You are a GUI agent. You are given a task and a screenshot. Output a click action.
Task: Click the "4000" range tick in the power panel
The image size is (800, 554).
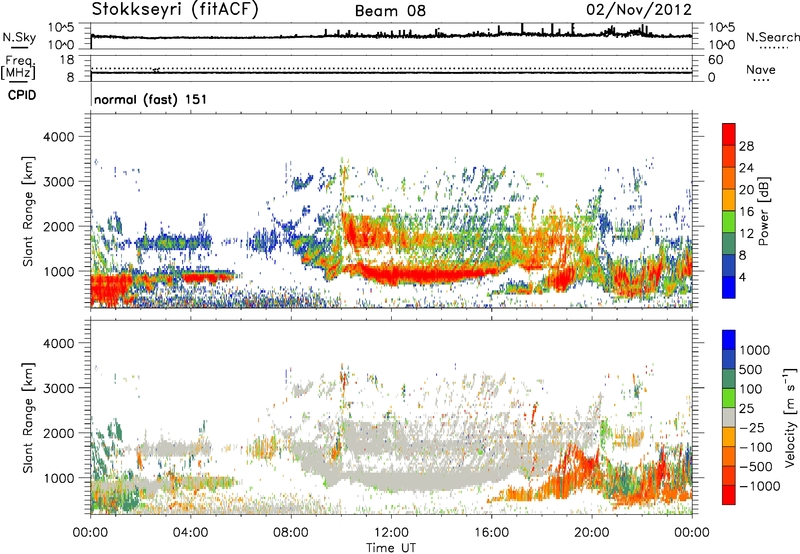click(58, 137)
